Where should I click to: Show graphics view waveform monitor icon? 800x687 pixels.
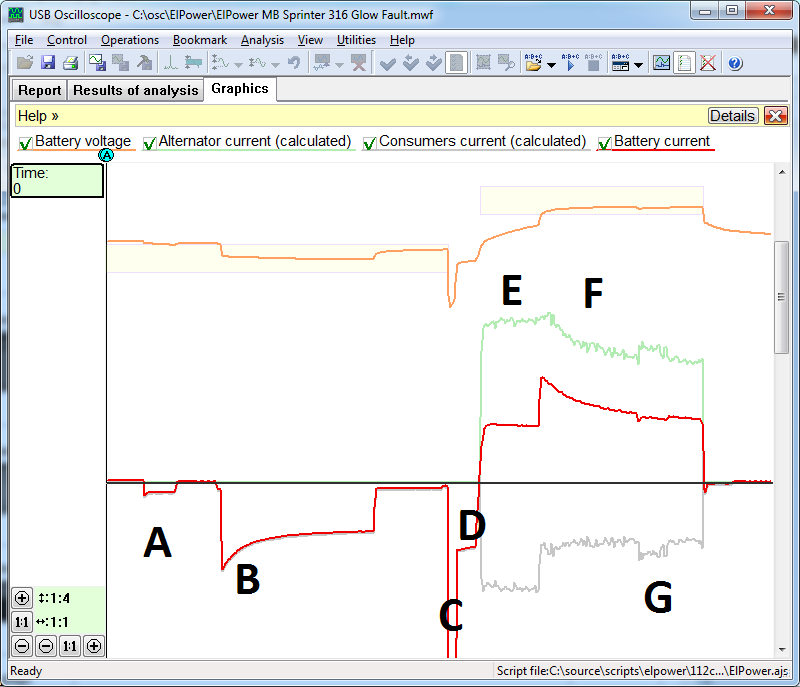pos(662,63)
